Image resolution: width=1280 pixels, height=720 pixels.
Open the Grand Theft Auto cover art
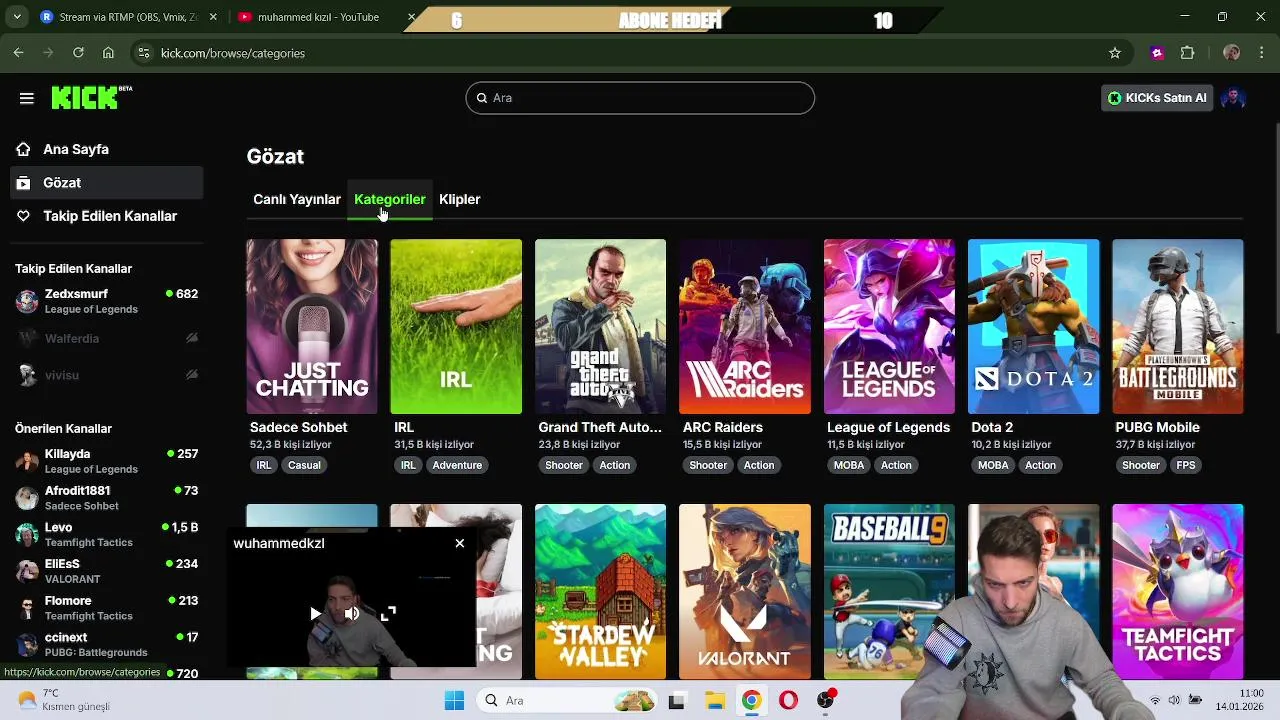600,326
